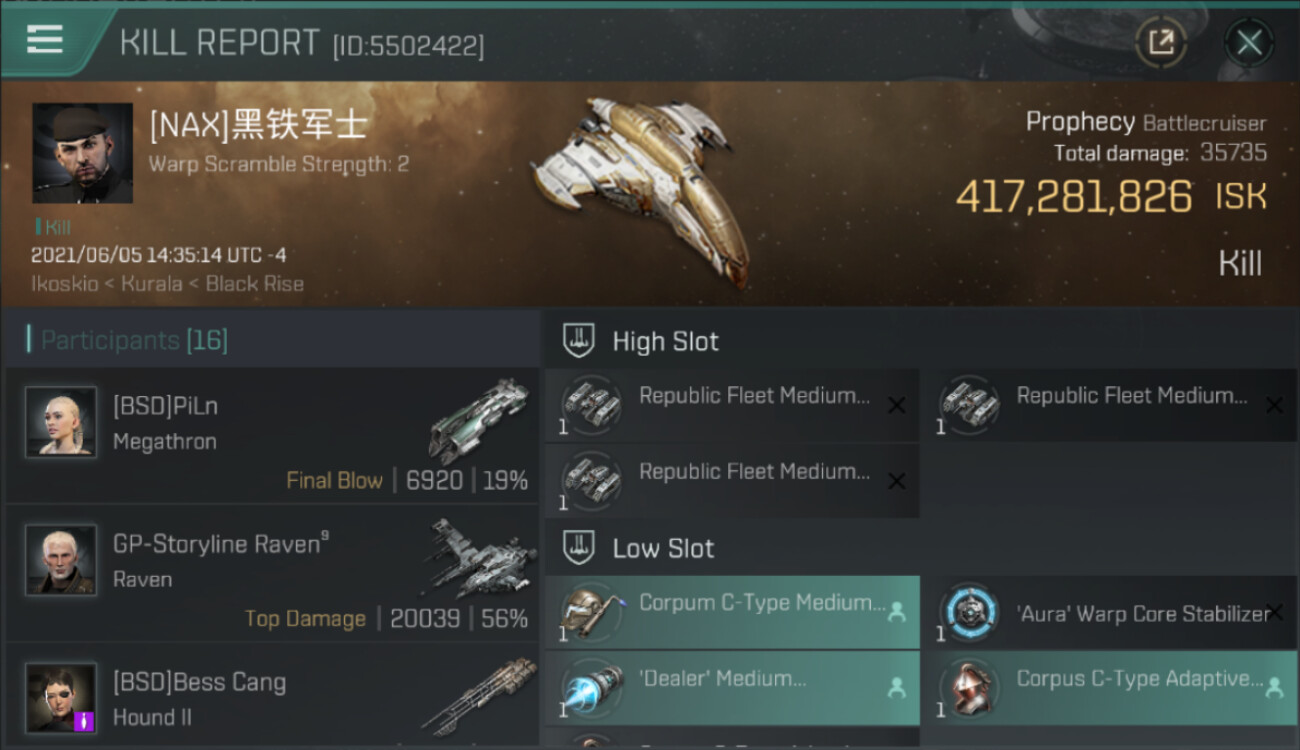Click the [NAX] victim pilot name

point(258,125)
